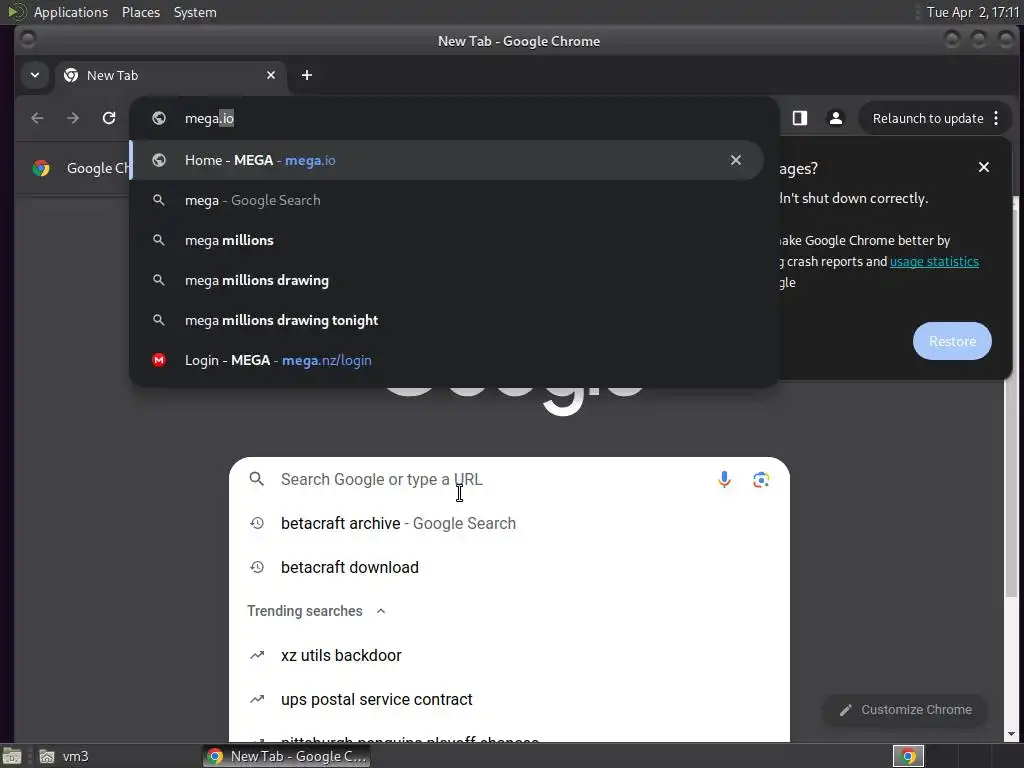Screen dimensions: 1024x768
Task: Toggle the side panel icon
Action: tap(800, 118)
